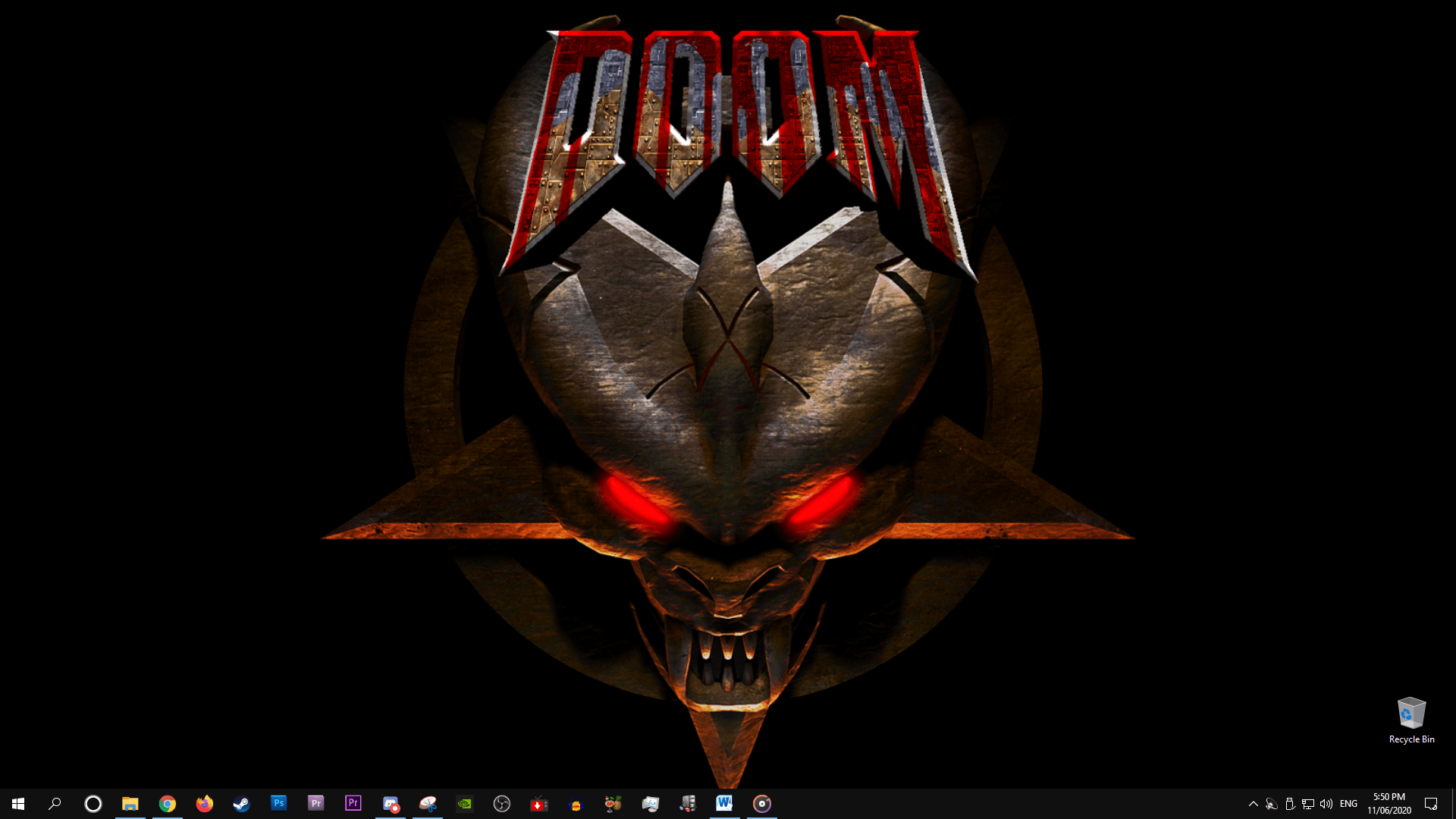1456x819 pixels.
Task: Open Bandicam screen recorder from the taskbar
Action: click(x=391, y=803)
